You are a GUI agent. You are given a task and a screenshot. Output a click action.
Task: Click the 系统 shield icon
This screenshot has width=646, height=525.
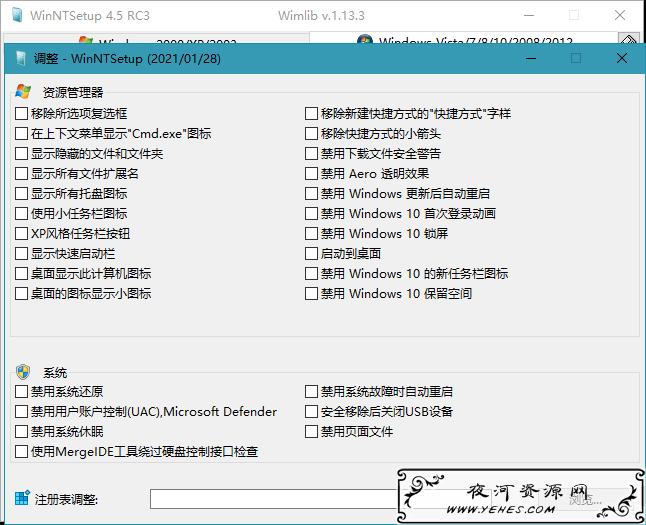click(23, 372)
